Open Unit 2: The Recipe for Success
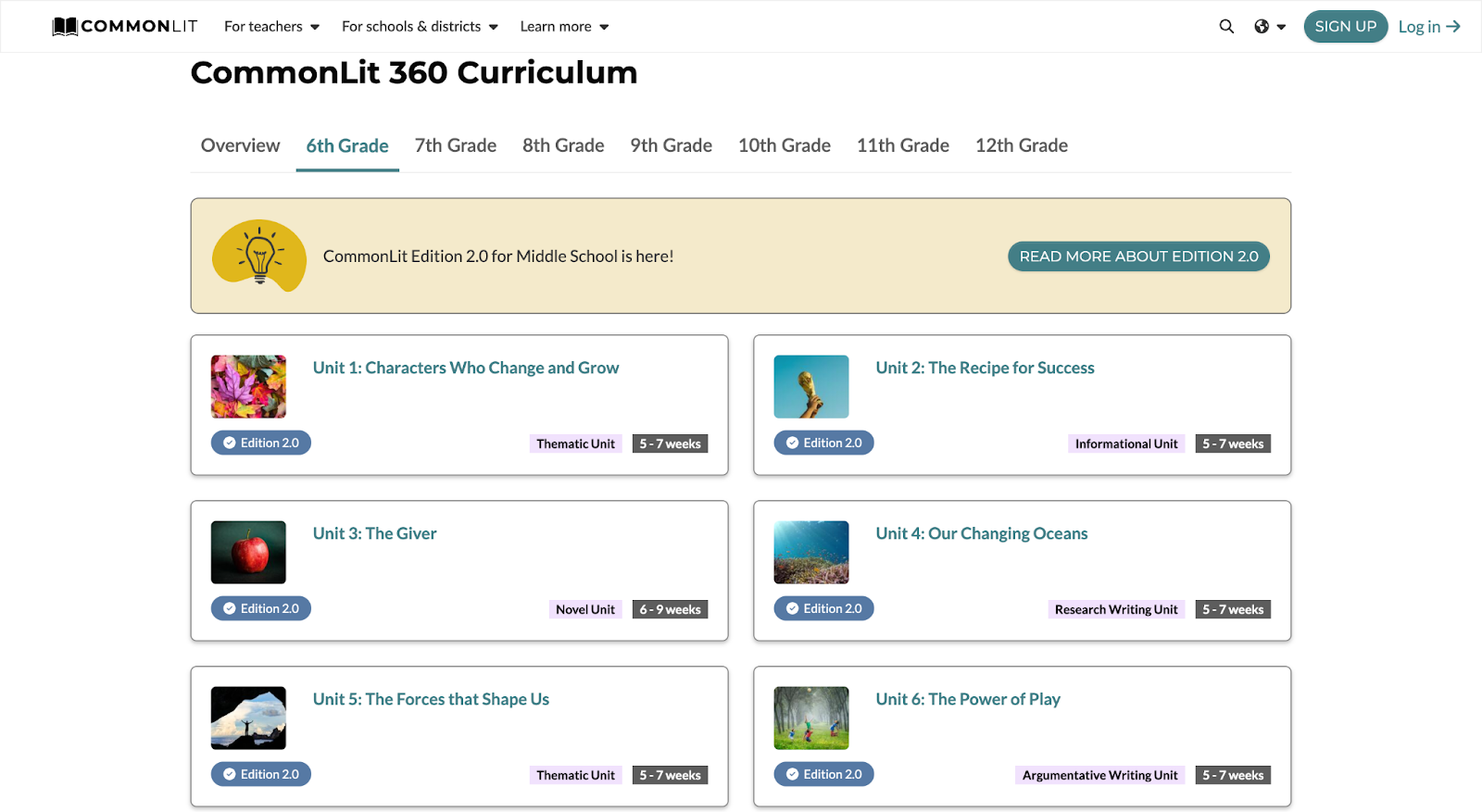Image resolution: width=1482 pixels, height=812 pixels. (986, 368)
